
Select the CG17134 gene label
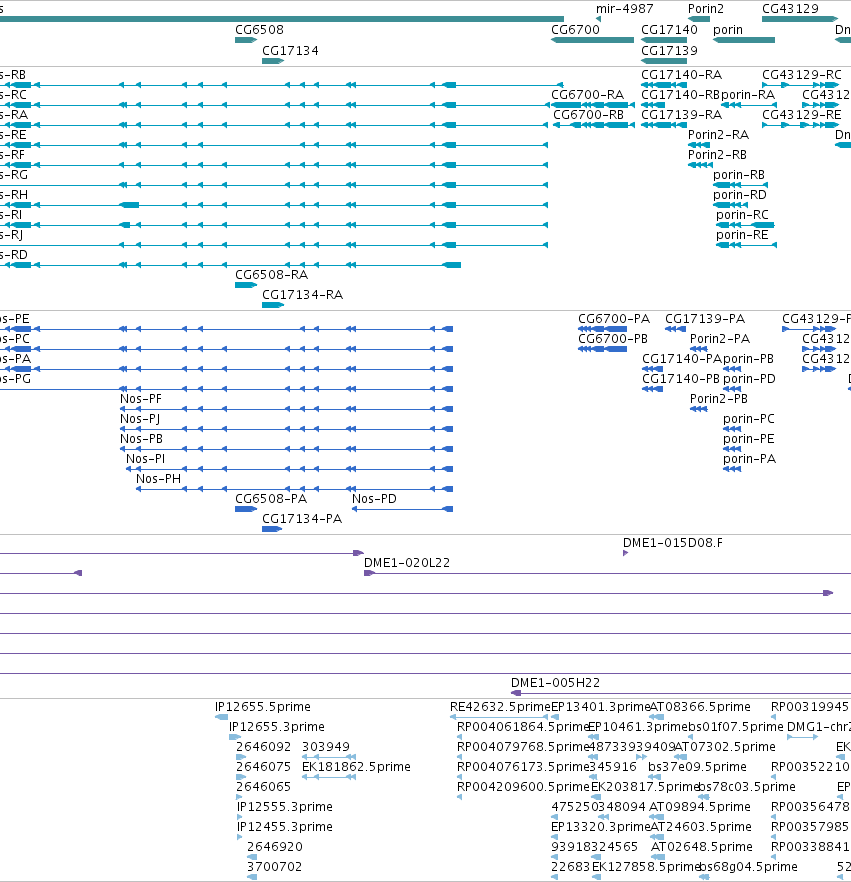tap(290, 51)
